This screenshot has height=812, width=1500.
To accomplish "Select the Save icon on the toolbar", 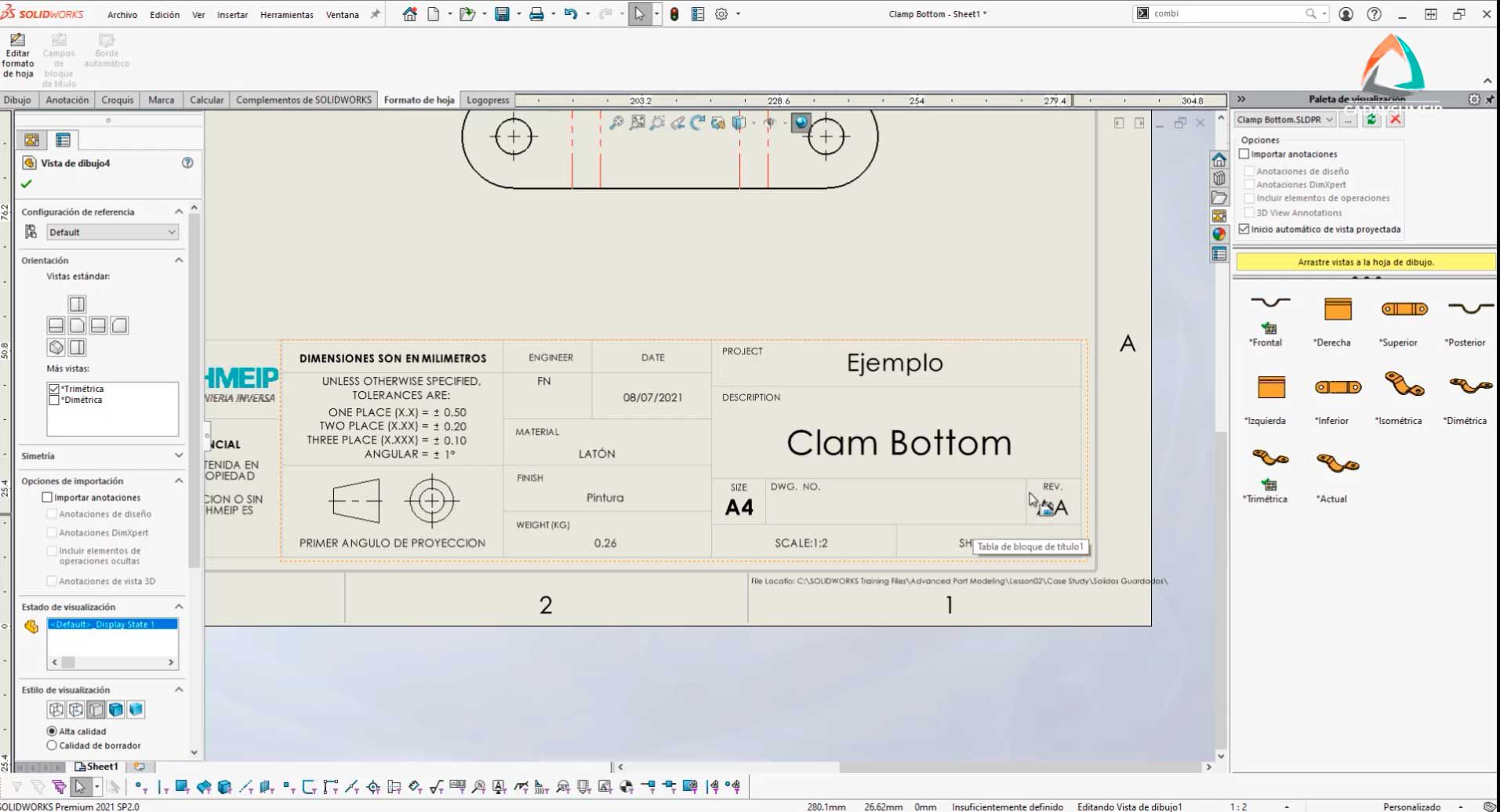I will [x=500, y=13].
